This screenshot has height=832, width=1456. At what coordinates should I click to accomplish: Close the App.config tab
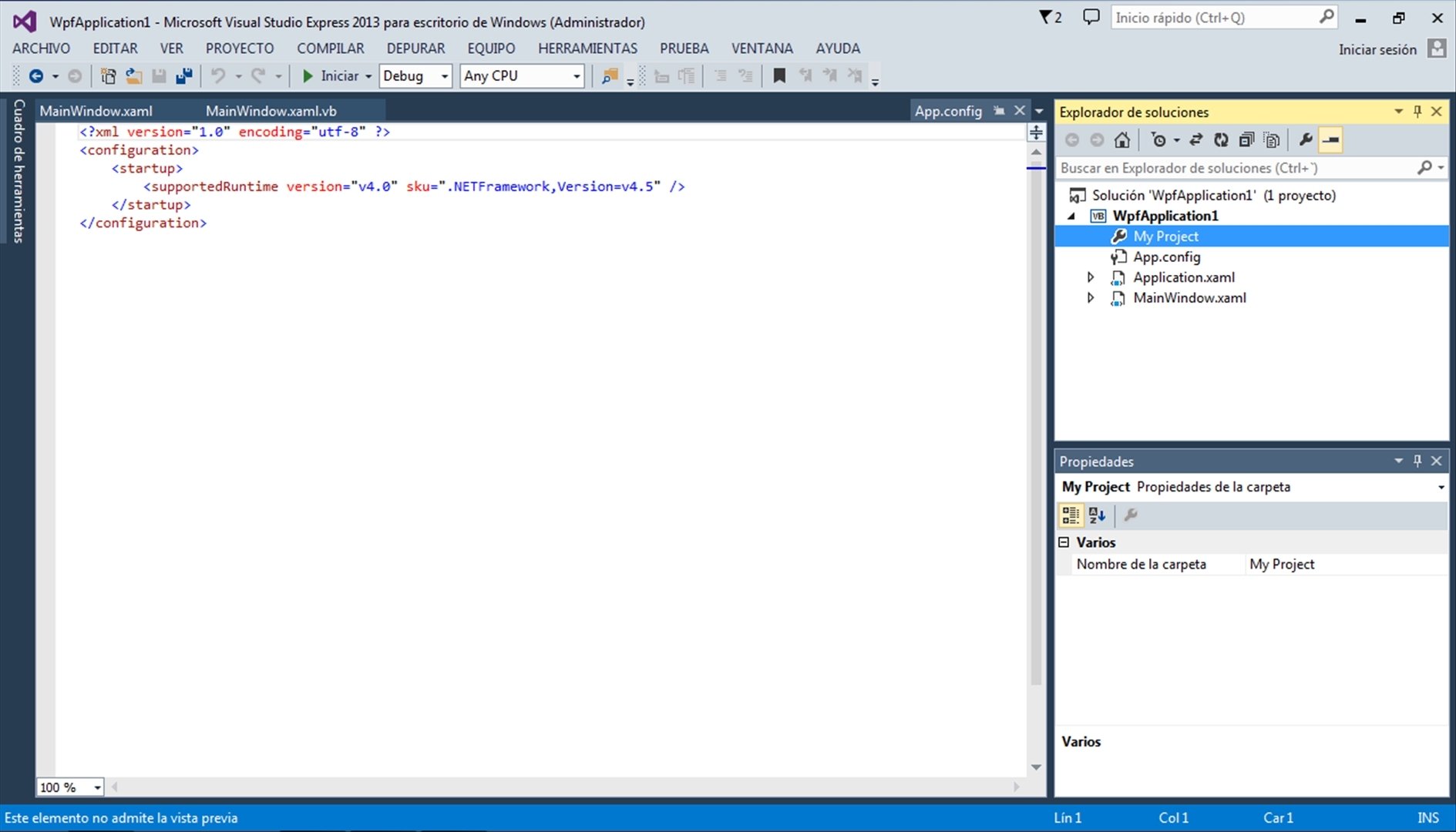coord(1020,111)
